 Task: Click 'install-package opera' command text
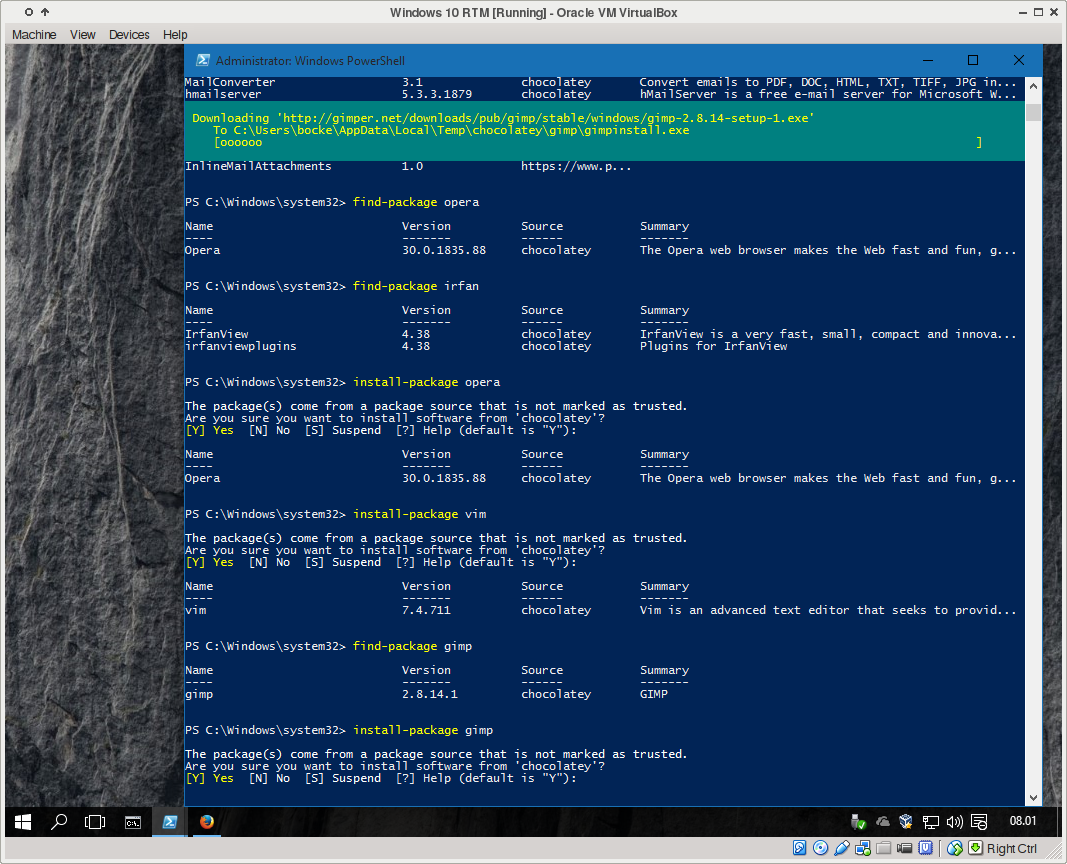pyautogui.click(x=427, y=382)
